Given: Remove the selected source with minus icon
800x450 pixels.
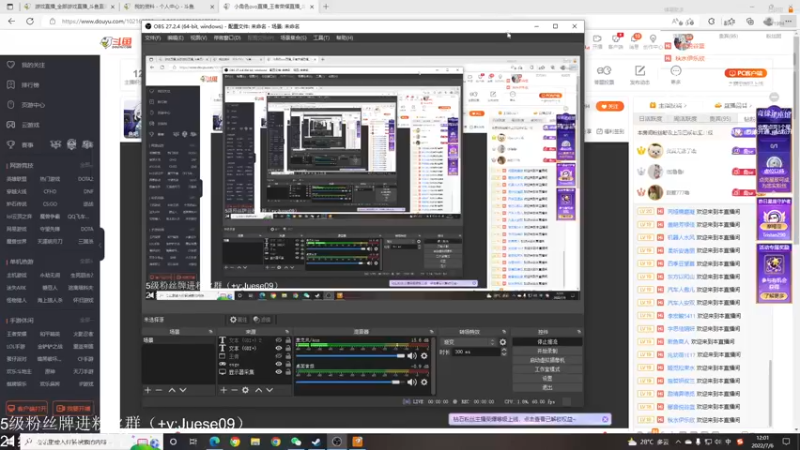Looking at the screenshot, I should pyautogui.click(x=234, y=390).
